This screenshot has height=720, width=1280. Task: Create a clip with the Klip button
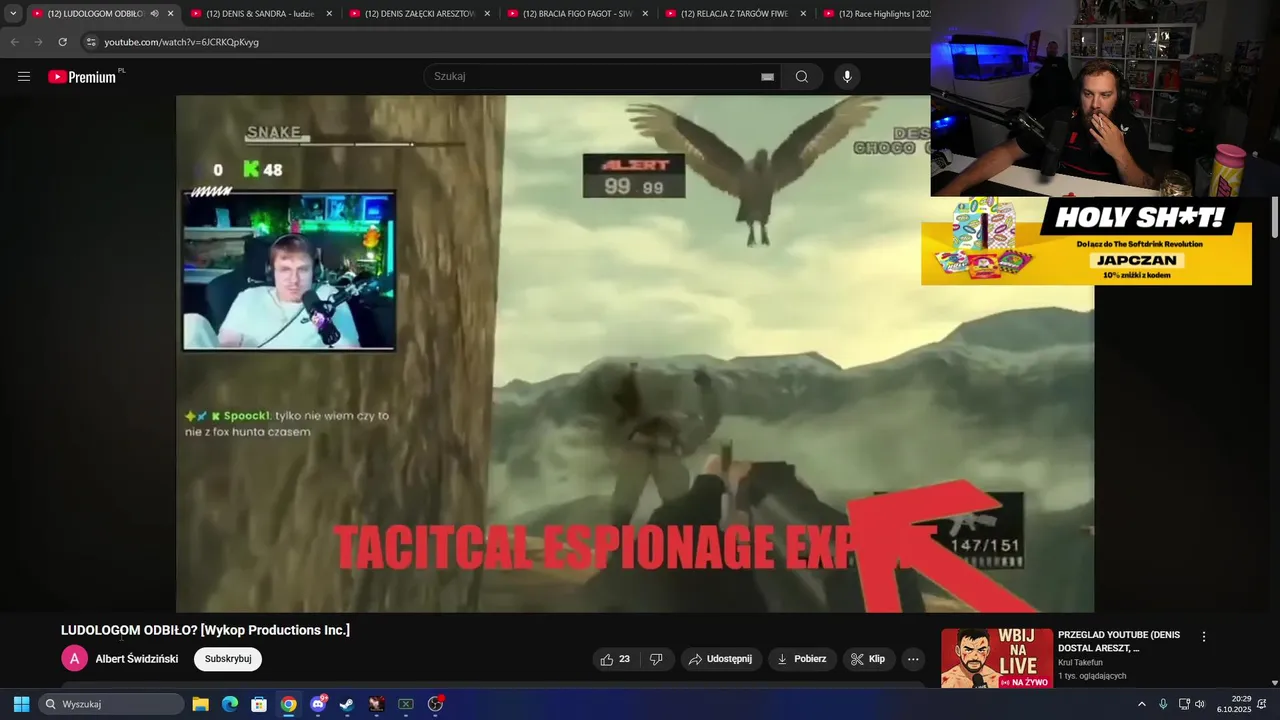868,659
